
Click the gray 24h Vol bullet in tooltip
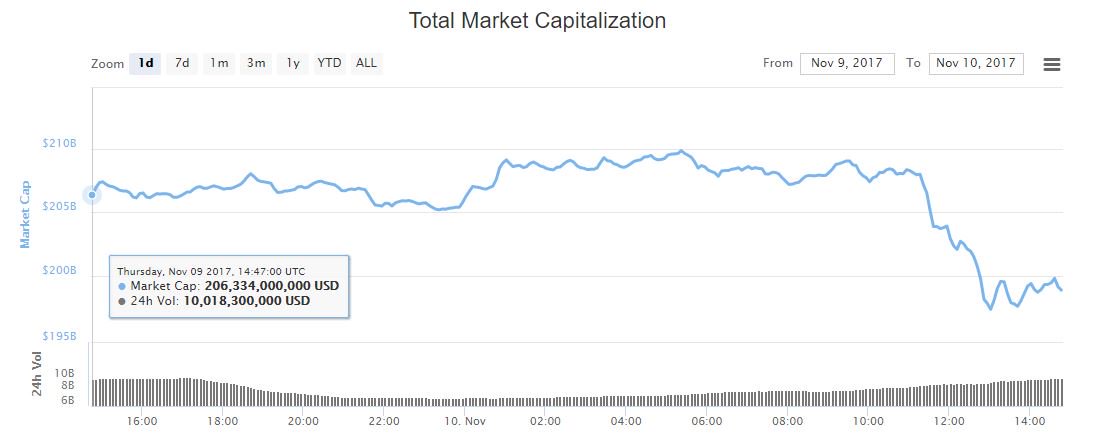pyautogui.click(x=122, y=301)
